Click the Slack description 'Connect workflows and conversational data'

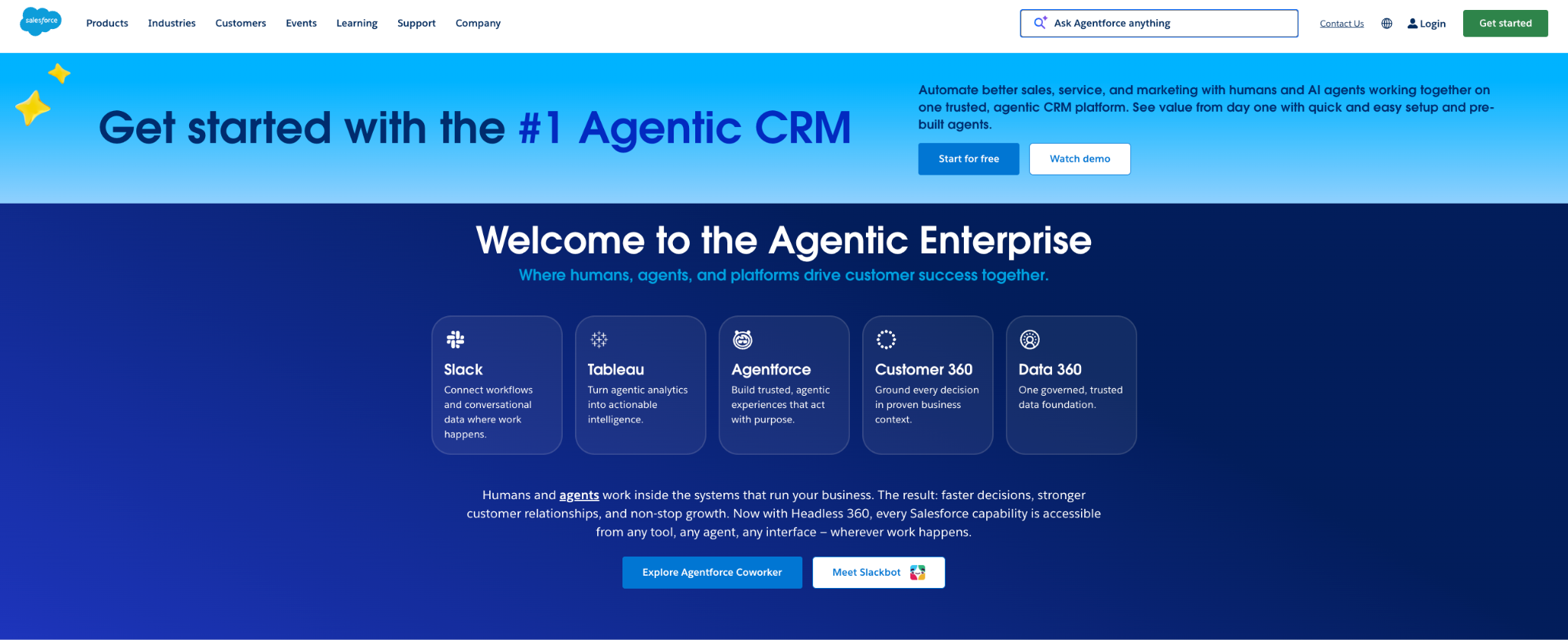[488, 412]
